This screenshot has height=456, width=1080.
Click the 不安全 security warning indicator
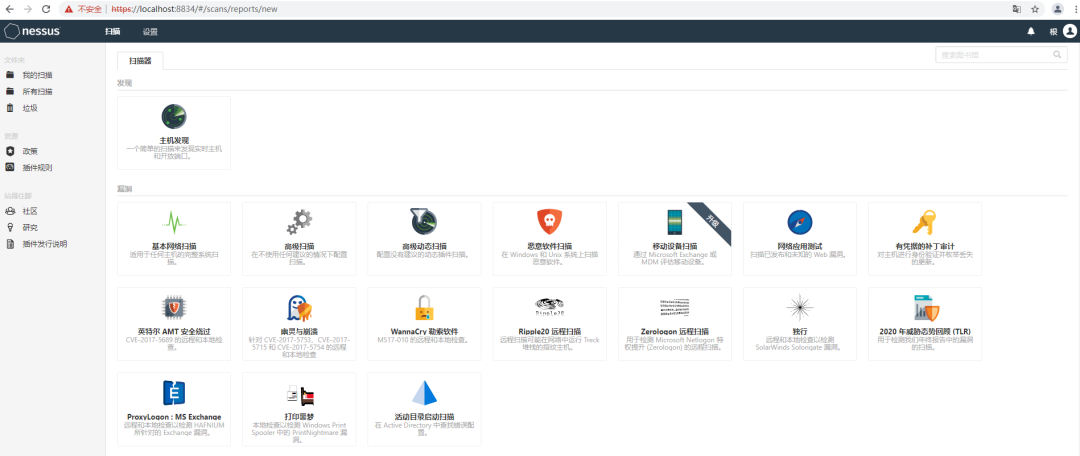83,9
